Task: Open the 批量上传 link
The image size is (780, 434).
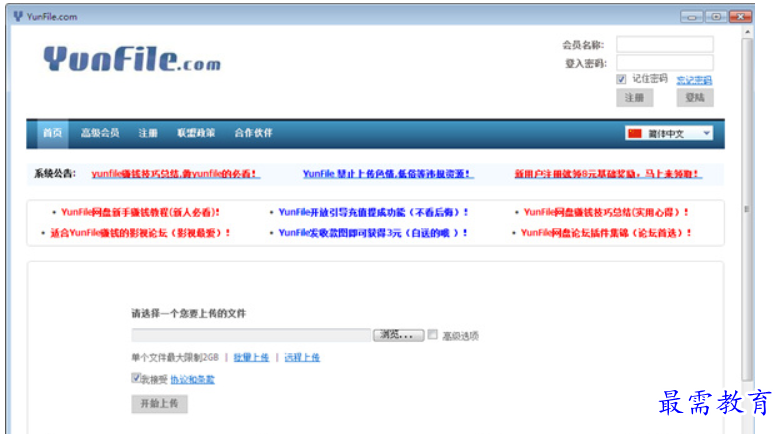Action: [251, 357]
